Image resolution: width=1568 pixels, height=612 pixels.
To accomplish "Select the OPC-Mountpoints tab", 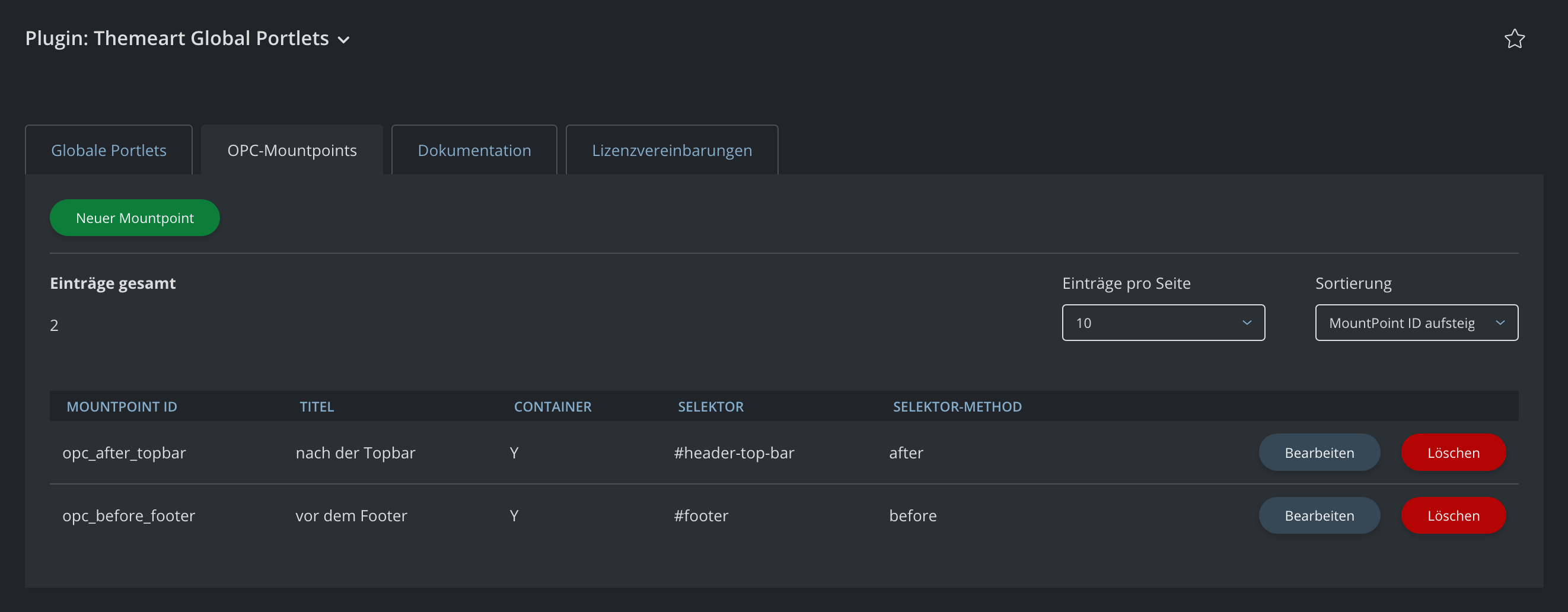I will (292, 150).
